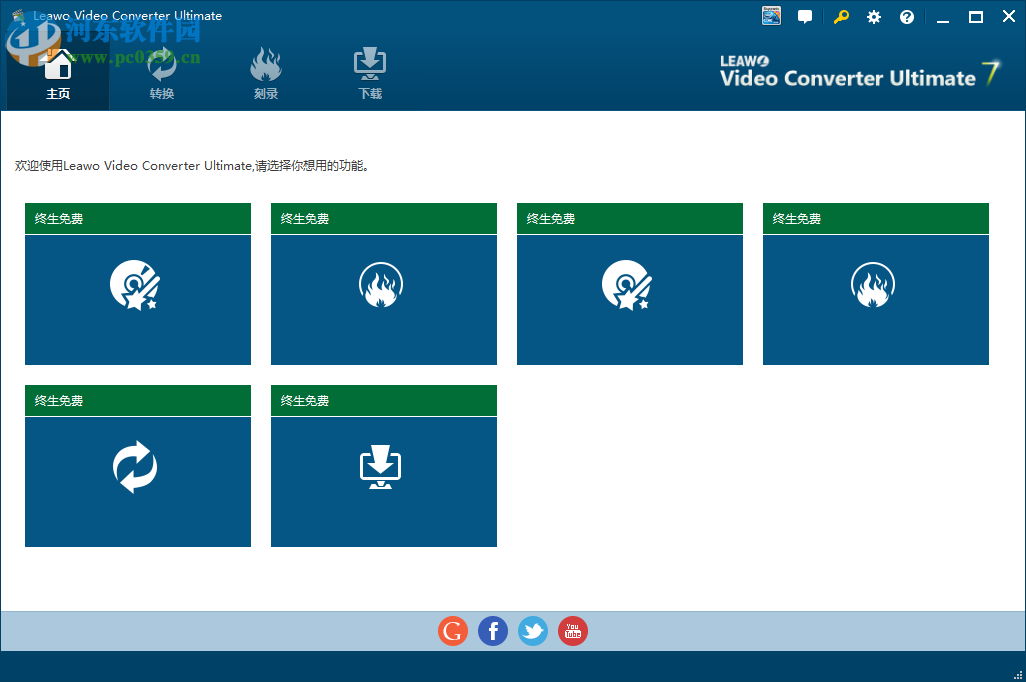
Task: Open the YouTube channel via its red icon
Action: point(572,631)
